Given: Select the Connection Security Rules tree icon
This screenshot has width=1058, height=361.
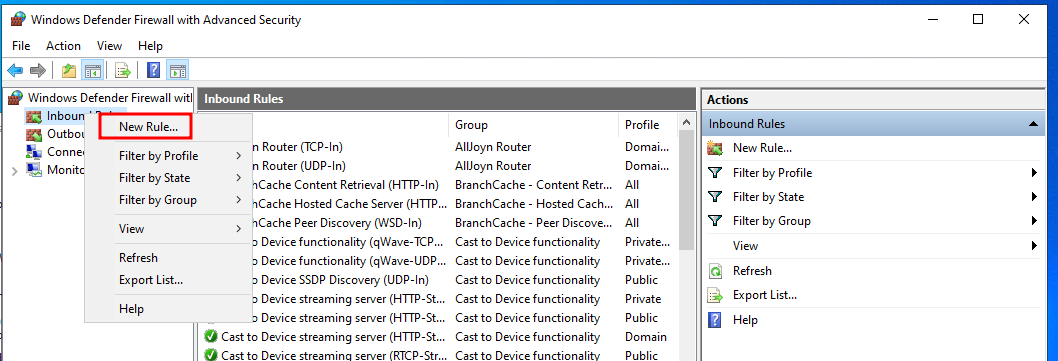Looking at the screenshot, I should click(x=34, y=151).
